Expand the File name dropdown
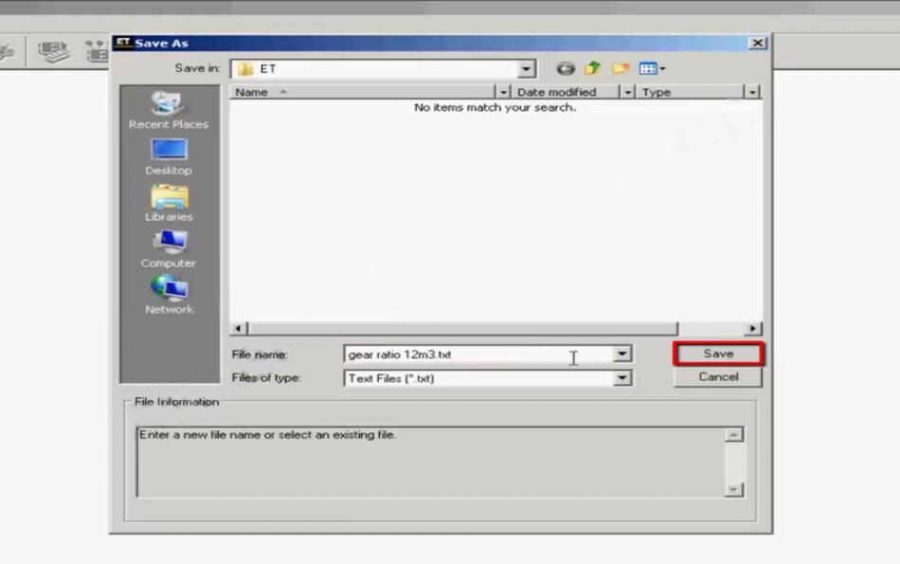 623,354
